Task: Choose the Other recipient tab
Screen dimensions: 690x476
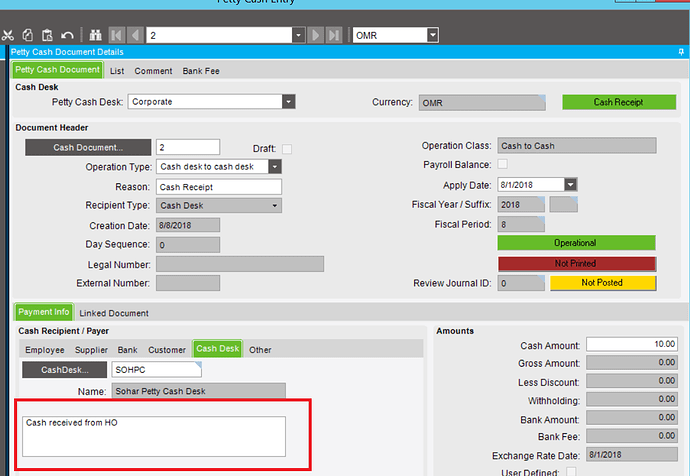Action: coord(260,350)
